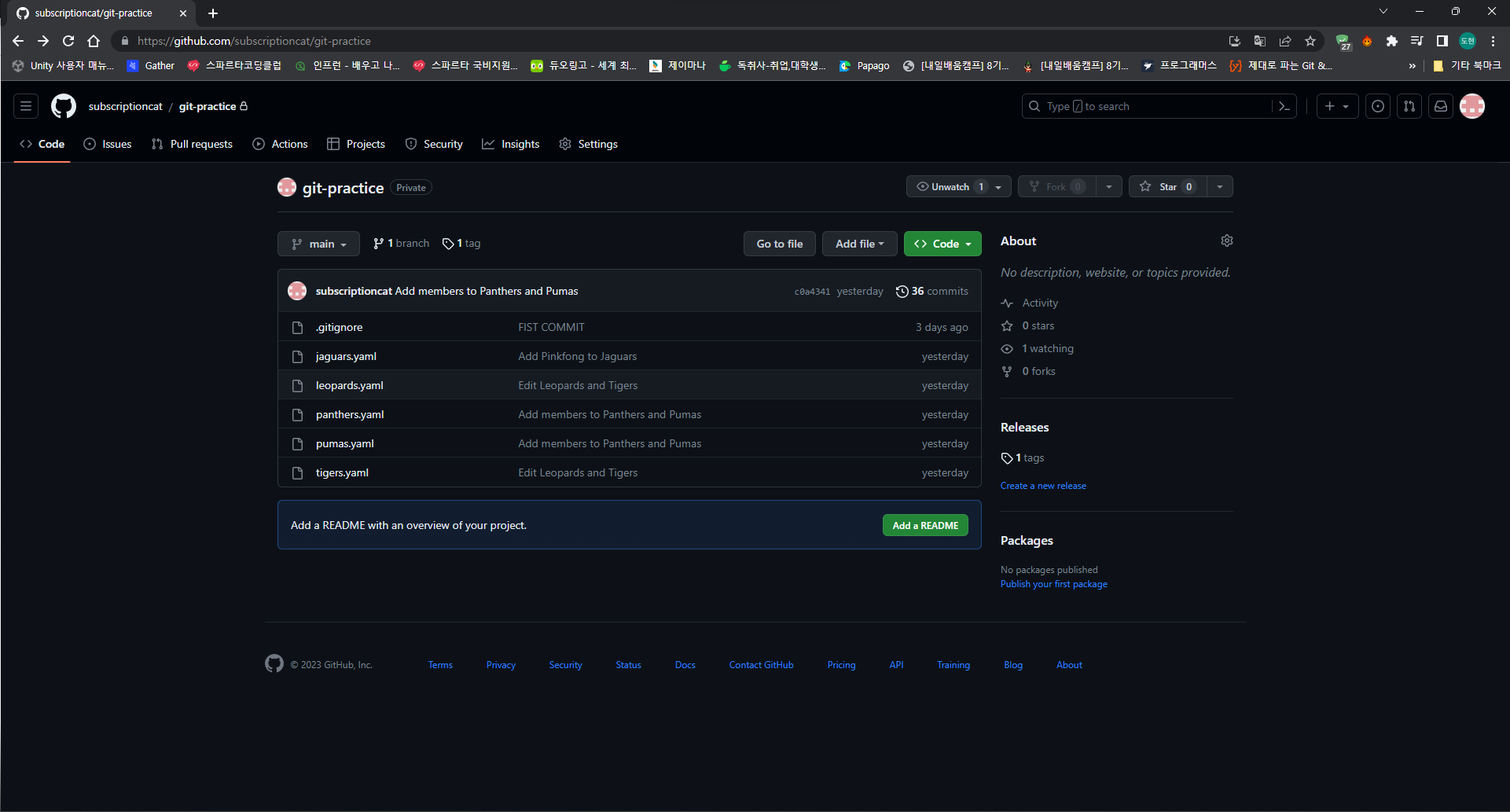Image resolution: width=1510 pixels, height=812 pixels.
Task: Click the browser address bar URL
Action: (x=254, y=41)
